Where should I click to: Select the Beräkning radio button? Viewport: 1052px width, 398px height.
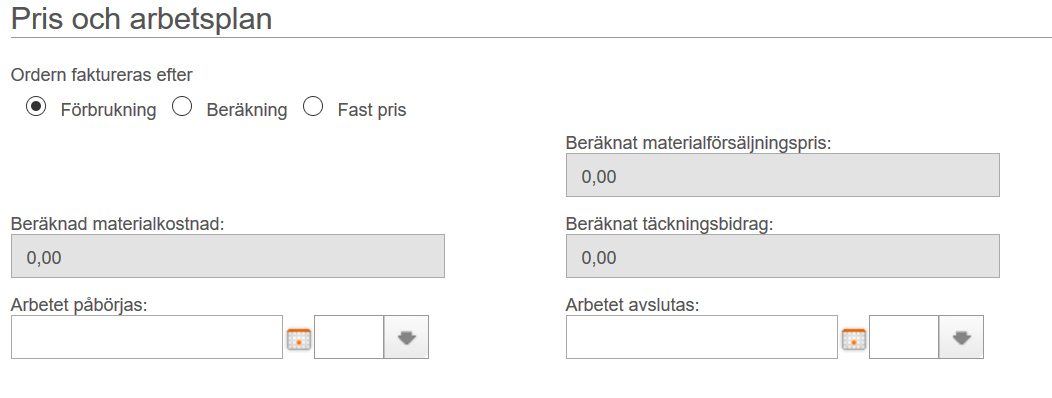click(x=182, y=107)
